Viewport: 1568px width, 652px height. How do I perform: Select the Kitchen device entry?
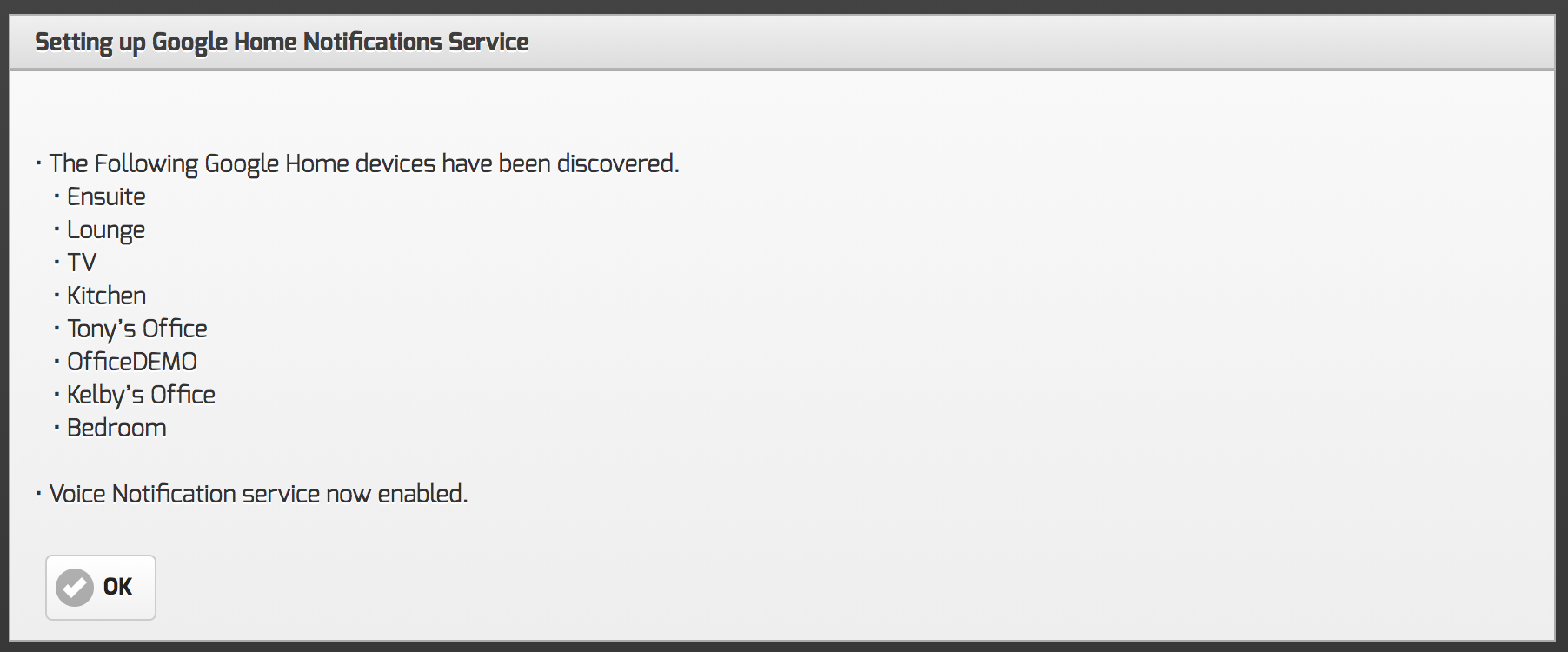coord(106,296)
